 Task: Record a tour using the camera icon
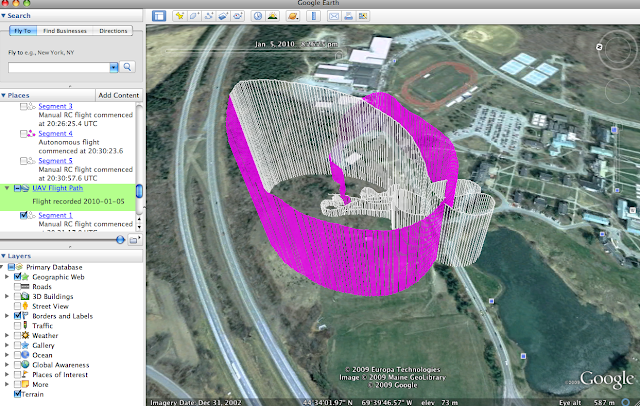pos(238,16)
